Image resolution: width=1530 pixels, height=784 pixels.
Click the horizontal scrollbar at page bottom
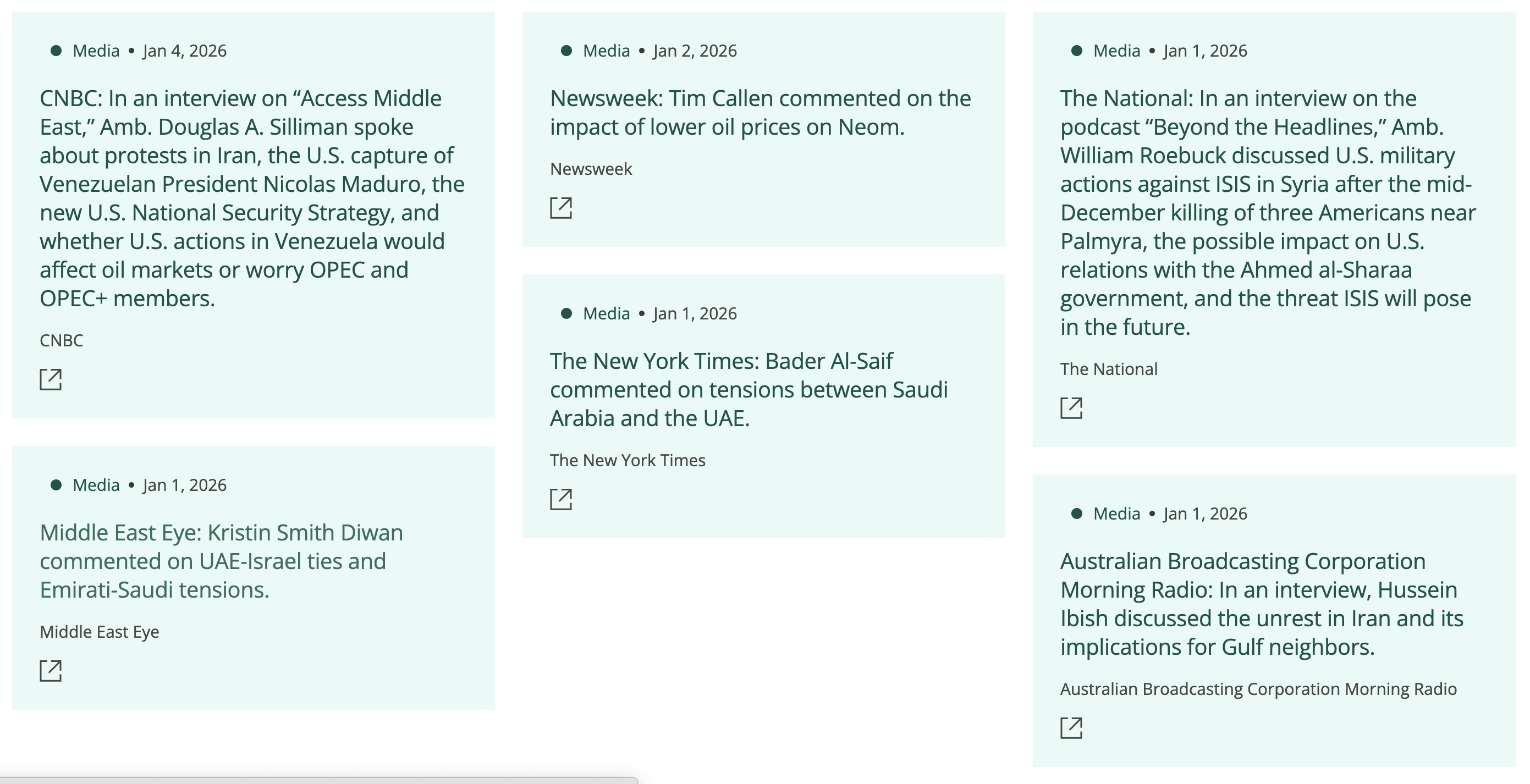318,780
